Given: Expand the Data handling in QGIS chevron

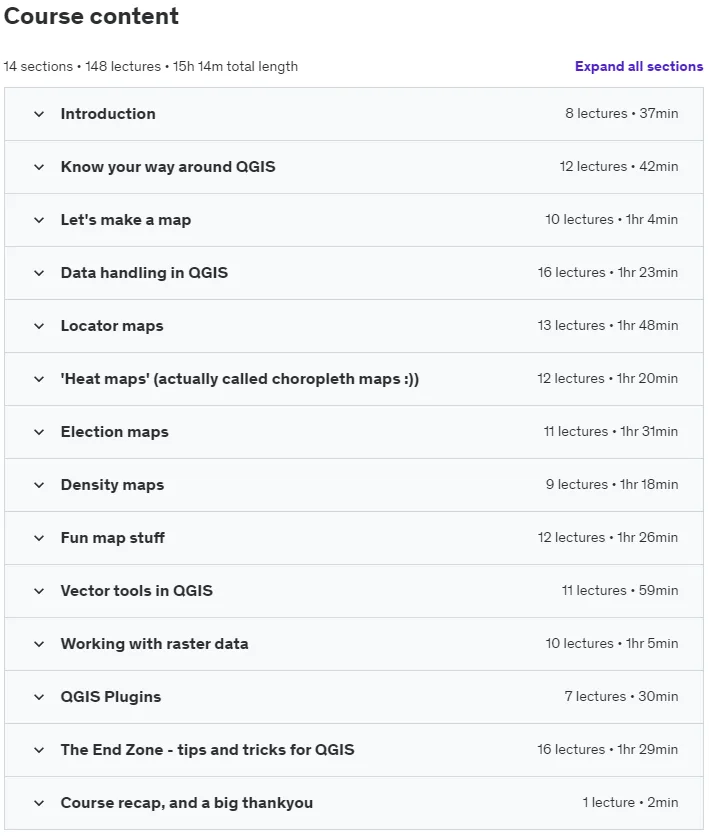Looking at the screenshot, I should [39, 273].
